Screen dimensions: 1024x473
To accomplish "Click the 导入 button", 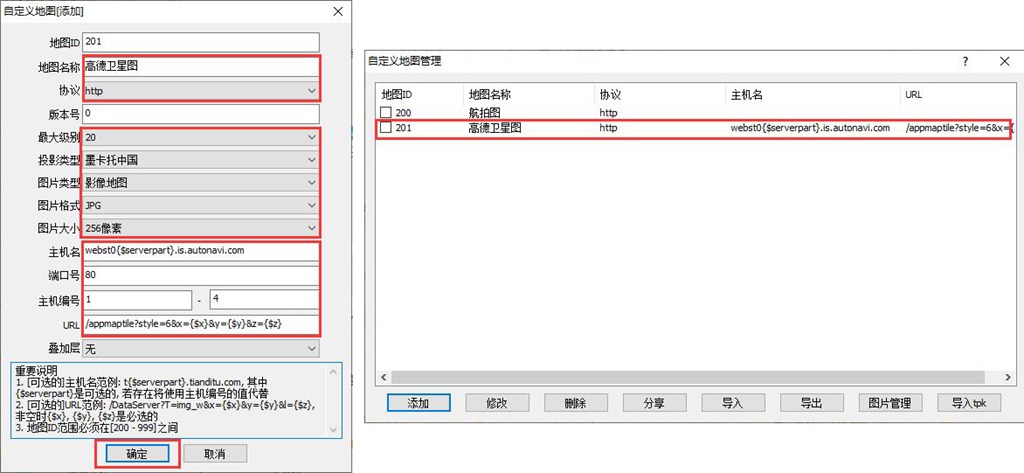I will tap(733, 403).
